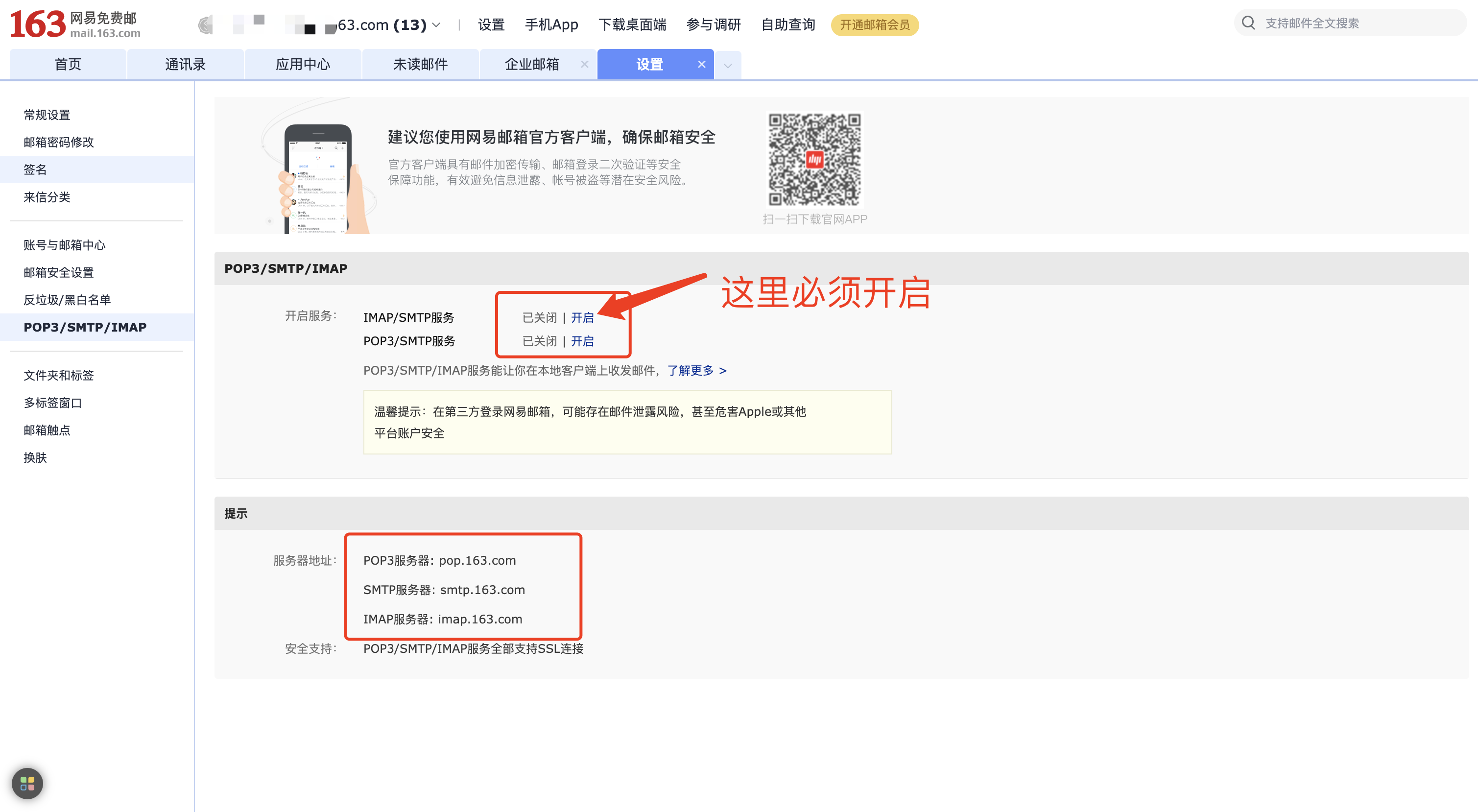
Task: Open 账号与邮箱中心 in the sidebar
Action: point(65,245)
